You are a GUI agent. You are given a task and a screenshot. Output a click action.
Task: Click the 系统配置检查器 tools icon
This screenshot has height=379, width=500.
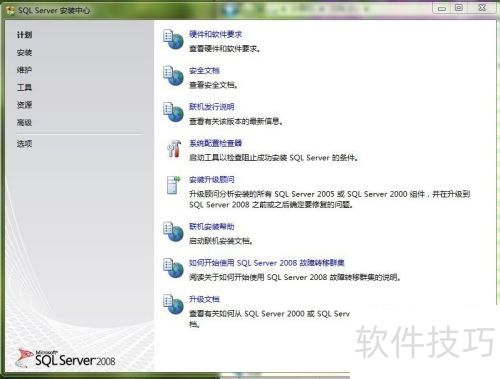click(174, 149)
